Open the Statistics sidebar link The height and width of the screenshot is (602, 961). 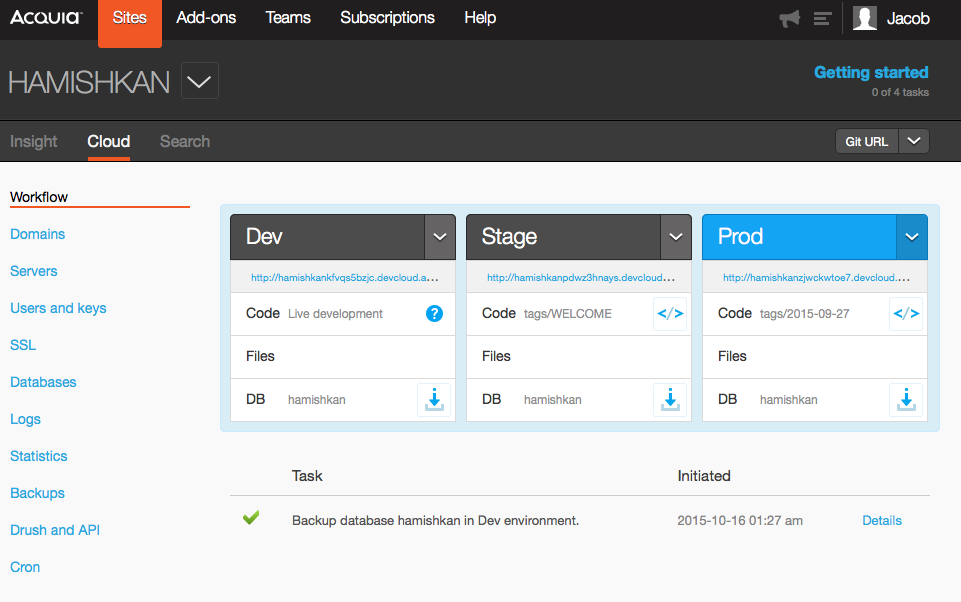pos(39,456)
